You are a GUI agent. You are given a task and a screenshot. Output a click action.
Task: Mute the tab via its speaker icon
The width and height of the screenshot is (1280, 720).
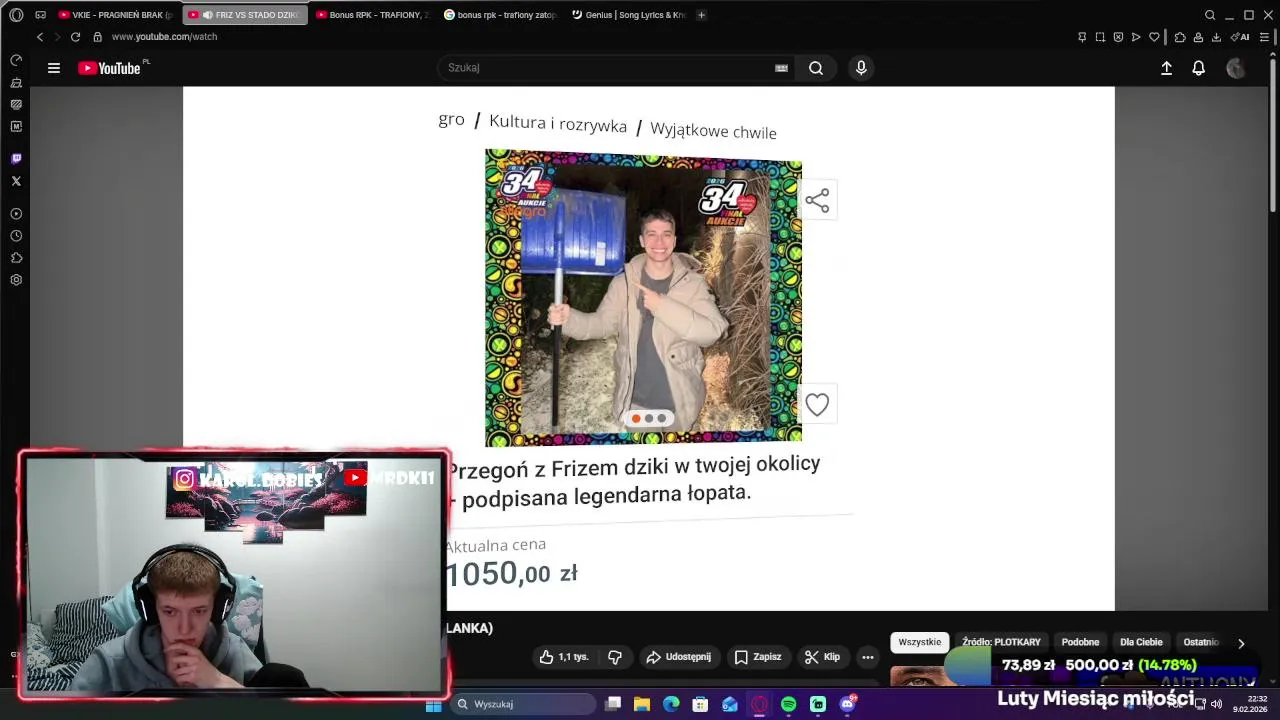click(x=208, y=15)
